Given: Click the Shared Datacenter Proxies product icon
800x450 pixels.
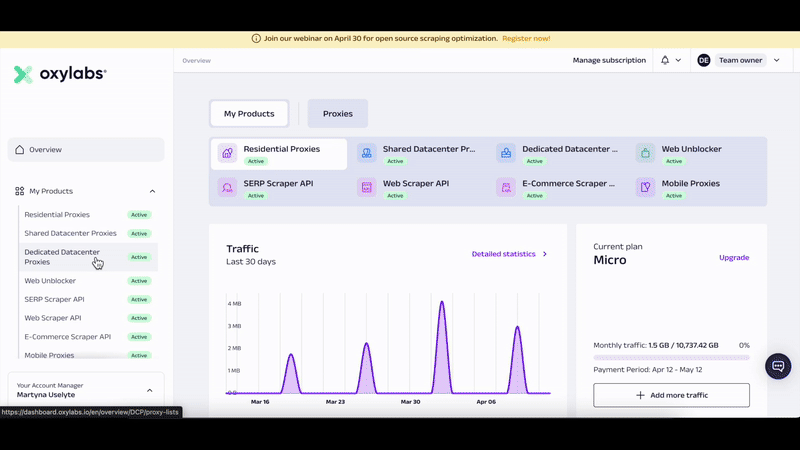Looking at the screenshot, I should (367, 154).
